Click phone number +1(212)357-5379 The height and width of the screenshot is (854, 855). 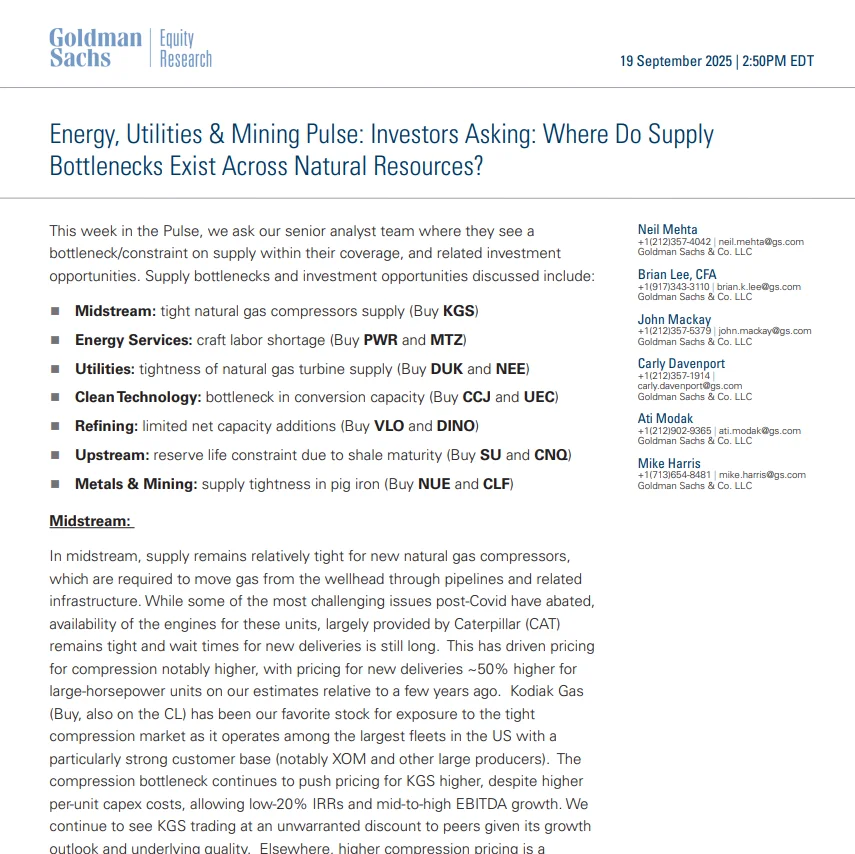click(674, 330)
